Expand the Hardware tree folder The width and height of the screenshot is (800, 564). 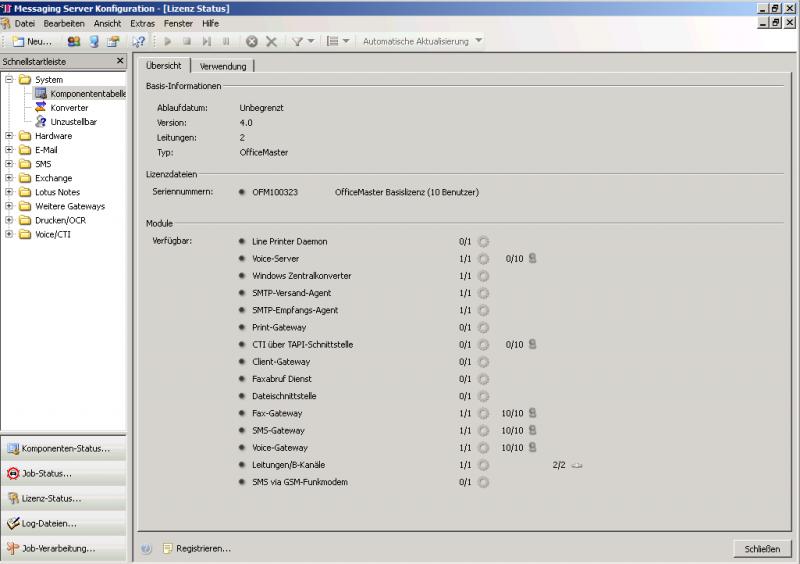[x=9, y=136]
